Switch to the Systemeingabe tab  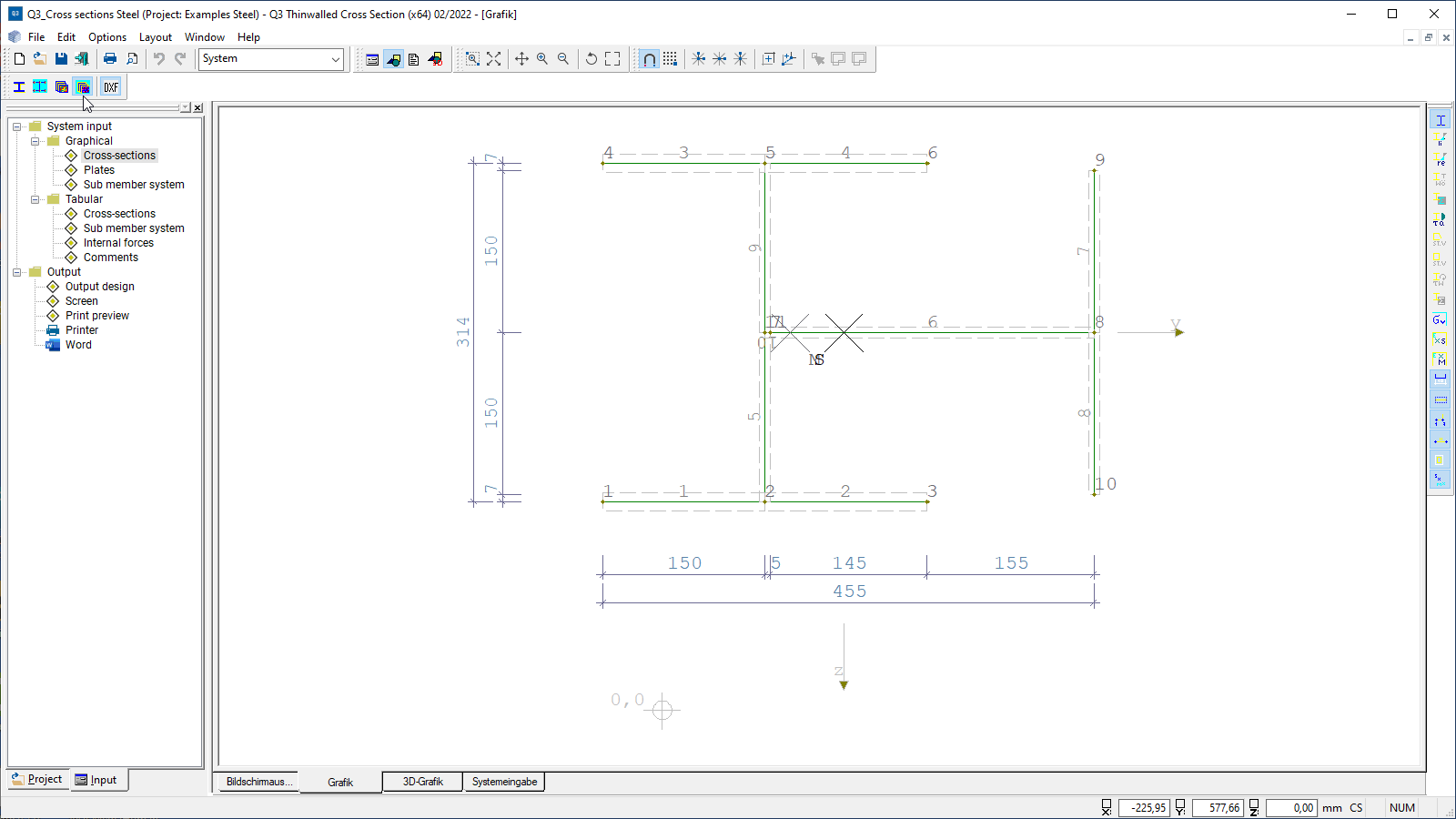pyautogui.click(x=504, y=782)
